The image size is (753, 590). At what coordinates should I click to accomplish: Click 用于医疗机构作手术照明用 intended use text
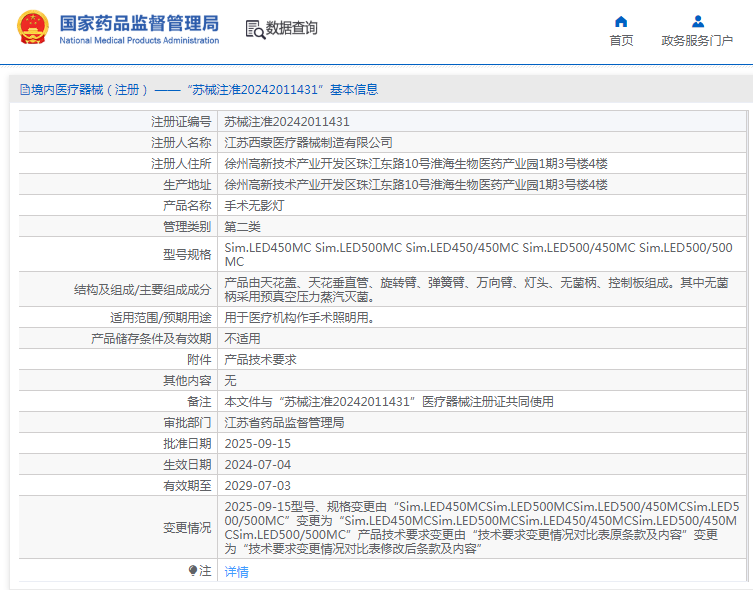point(299,318)
